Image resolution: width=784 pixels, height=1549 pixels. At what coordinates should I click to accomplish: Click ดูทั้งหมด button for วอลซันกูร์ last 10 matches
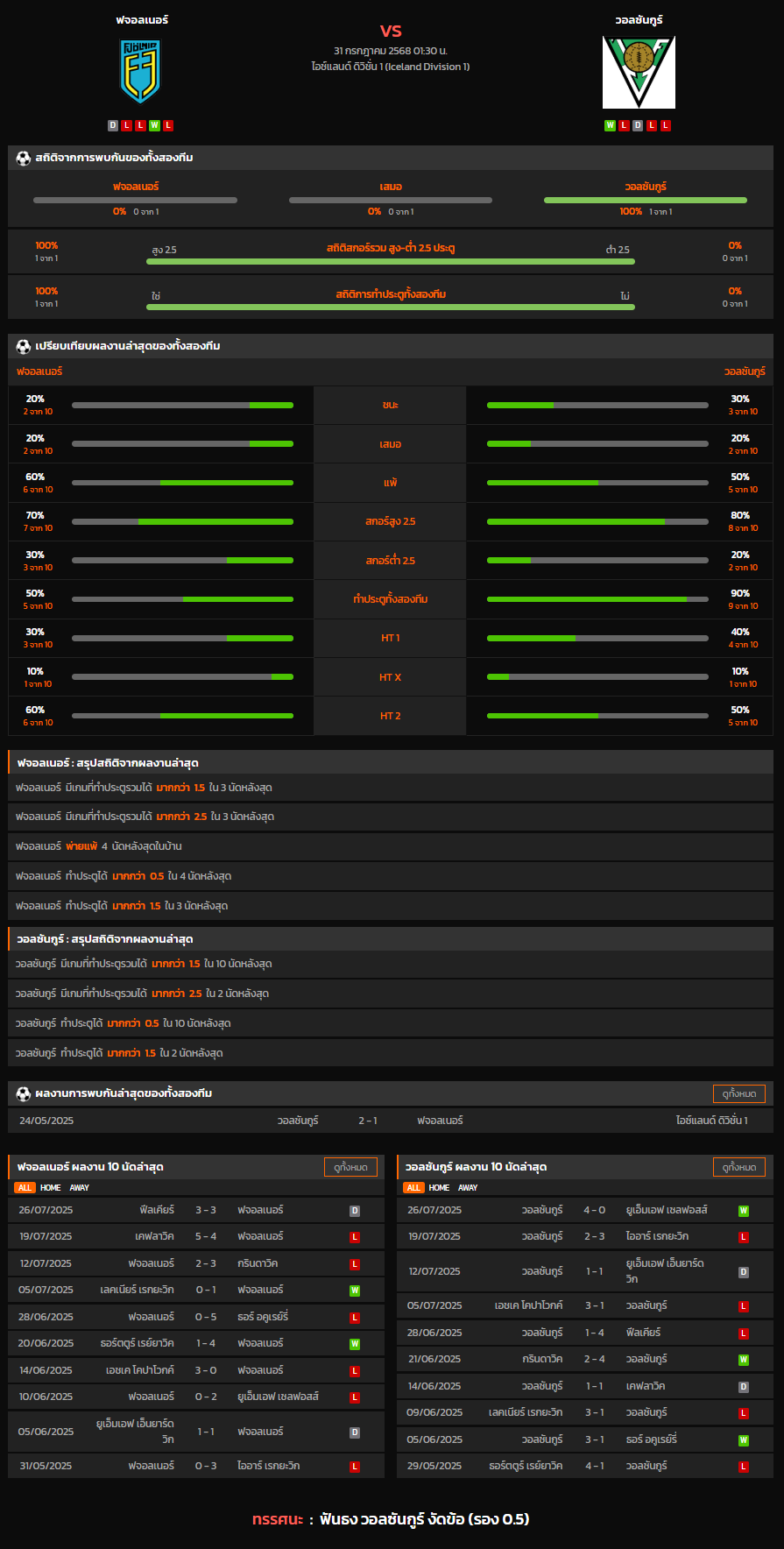tap(739, 1167)
